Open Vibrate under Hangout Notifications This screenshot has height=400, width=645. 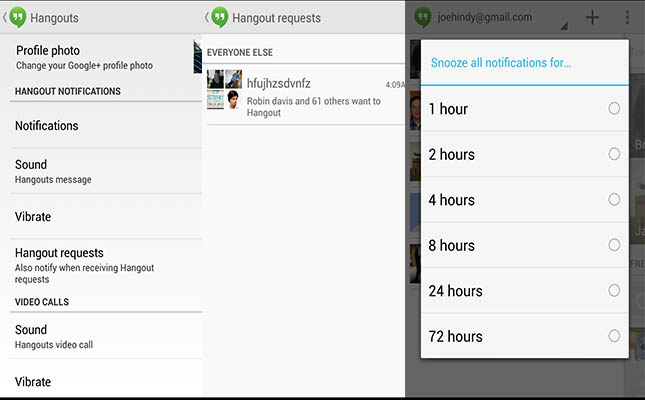pos(106,216)
